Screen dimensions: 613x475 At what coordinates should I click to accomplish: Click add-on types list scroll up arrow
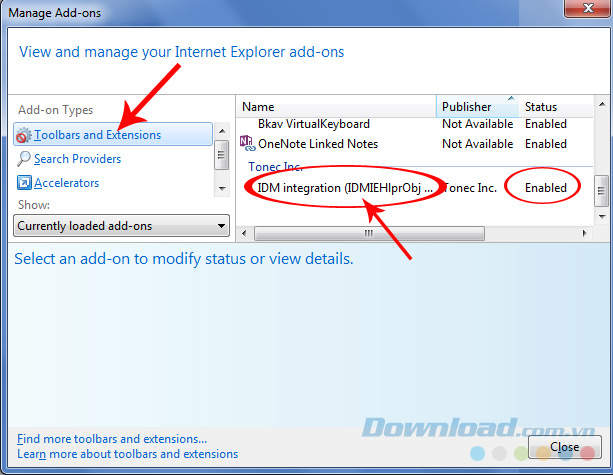(x=222, y=131)
